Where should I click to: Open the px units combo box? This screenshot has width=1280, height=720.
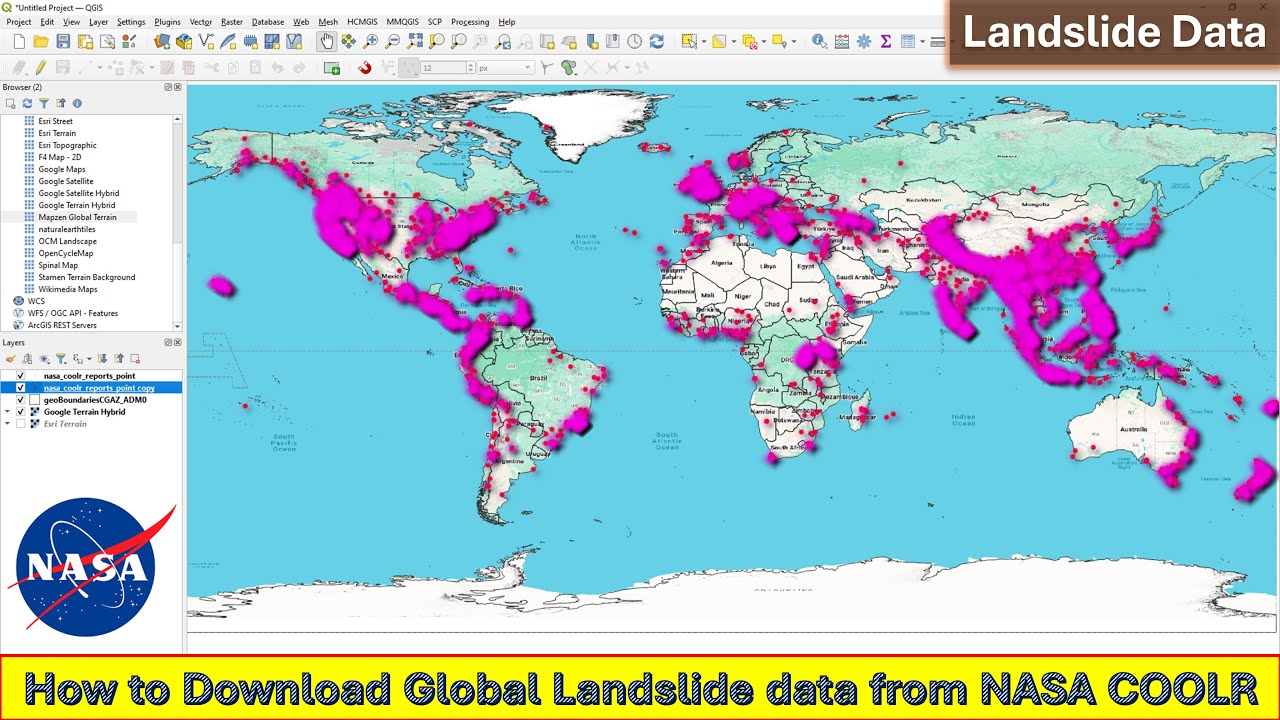(x=505, y=68)
